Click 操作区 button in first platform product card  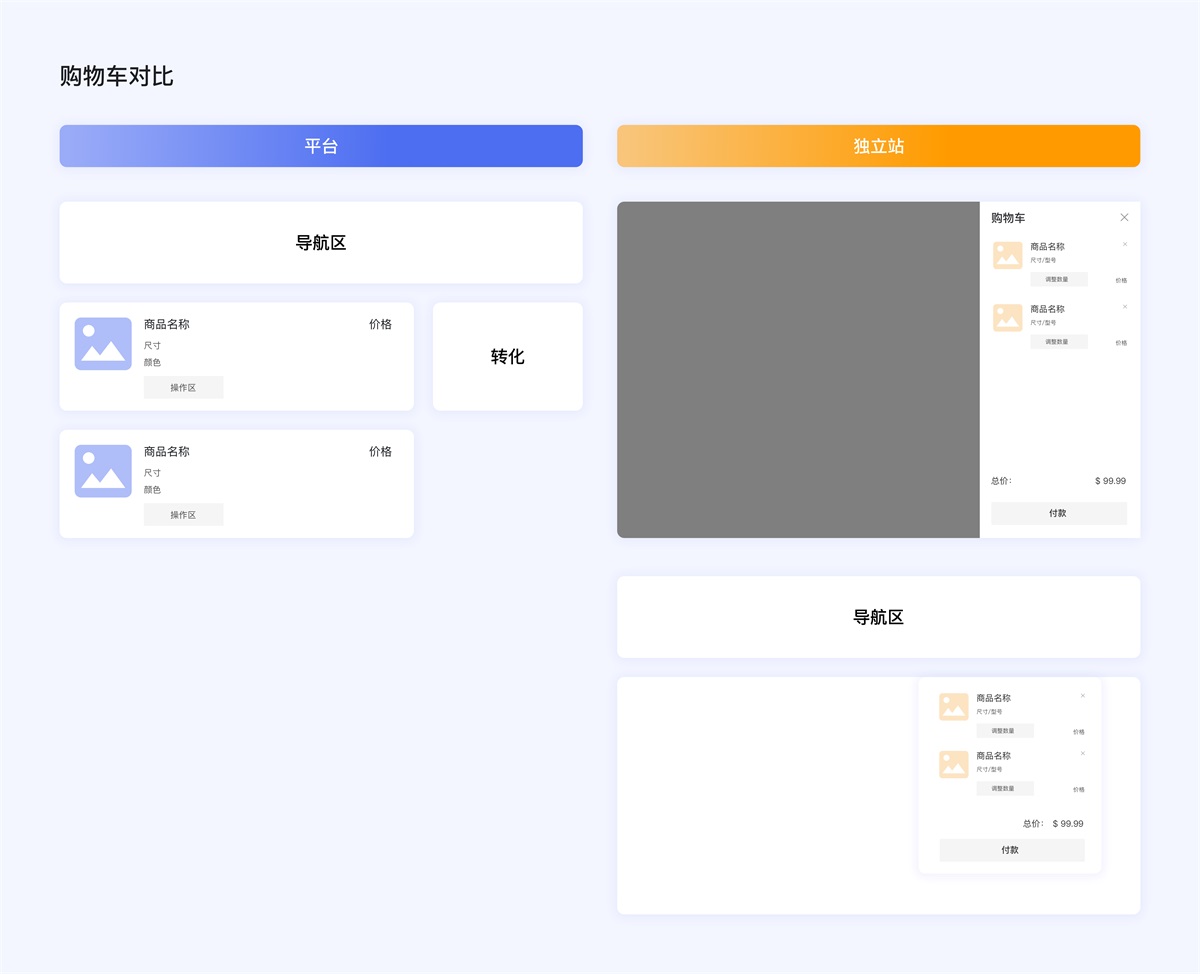[183, 388]
